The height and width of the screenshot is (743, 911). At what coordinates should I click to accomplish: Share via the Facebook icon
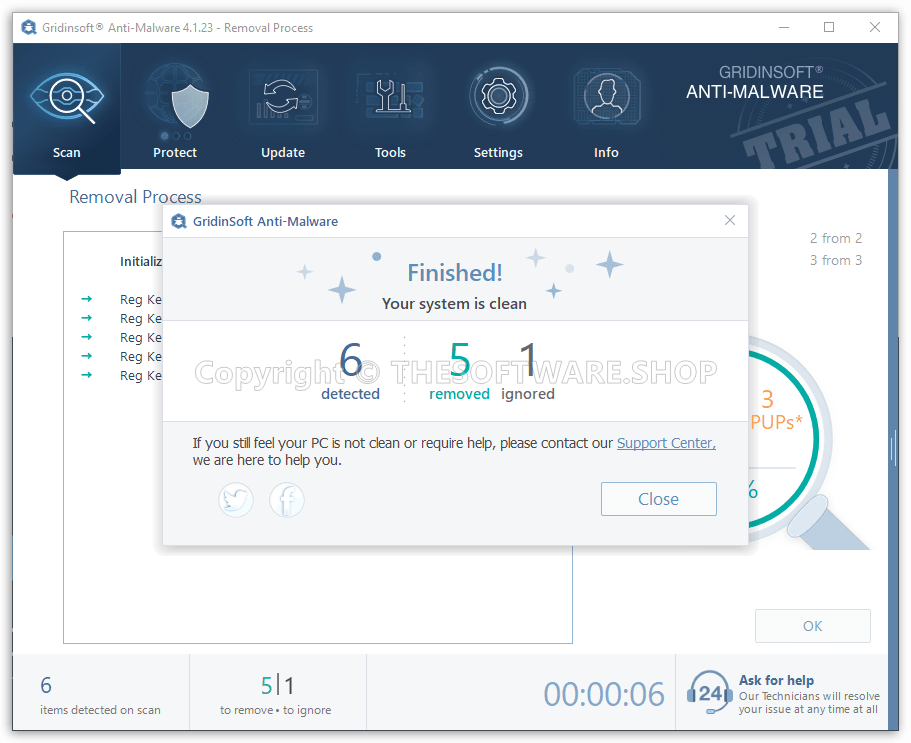(287, 499)
